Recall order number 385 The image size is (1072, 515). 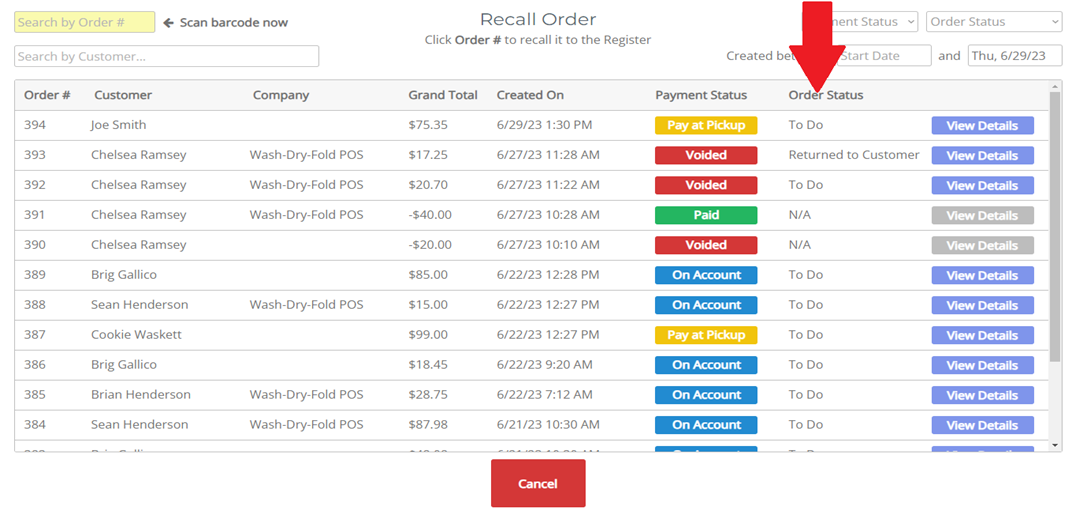tap(35, 395)
